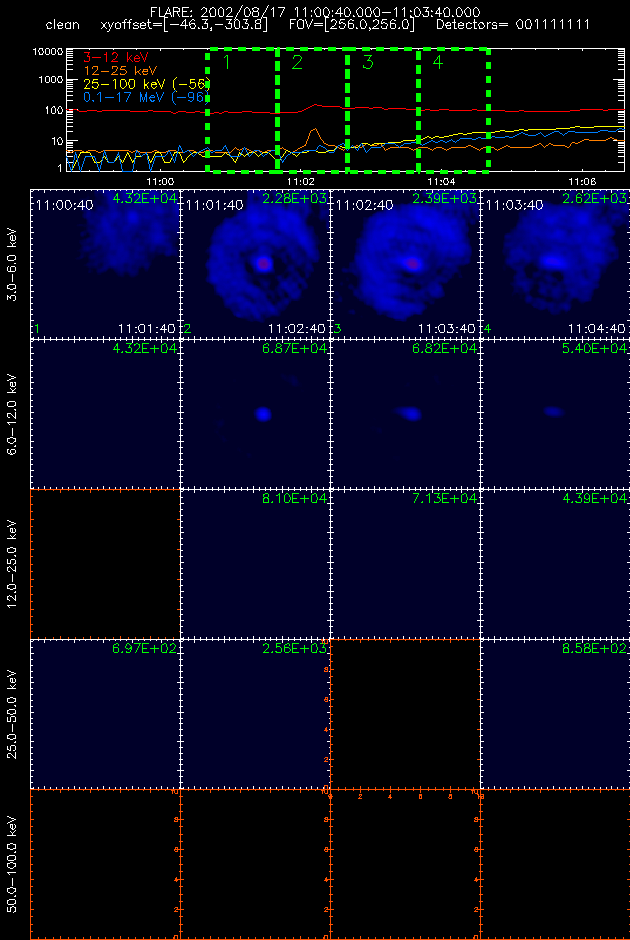The height and width of the screenshot is (940, 630).
Task: Click the 6.0-12.0 keV row label
Action: (x=13, y=414)
